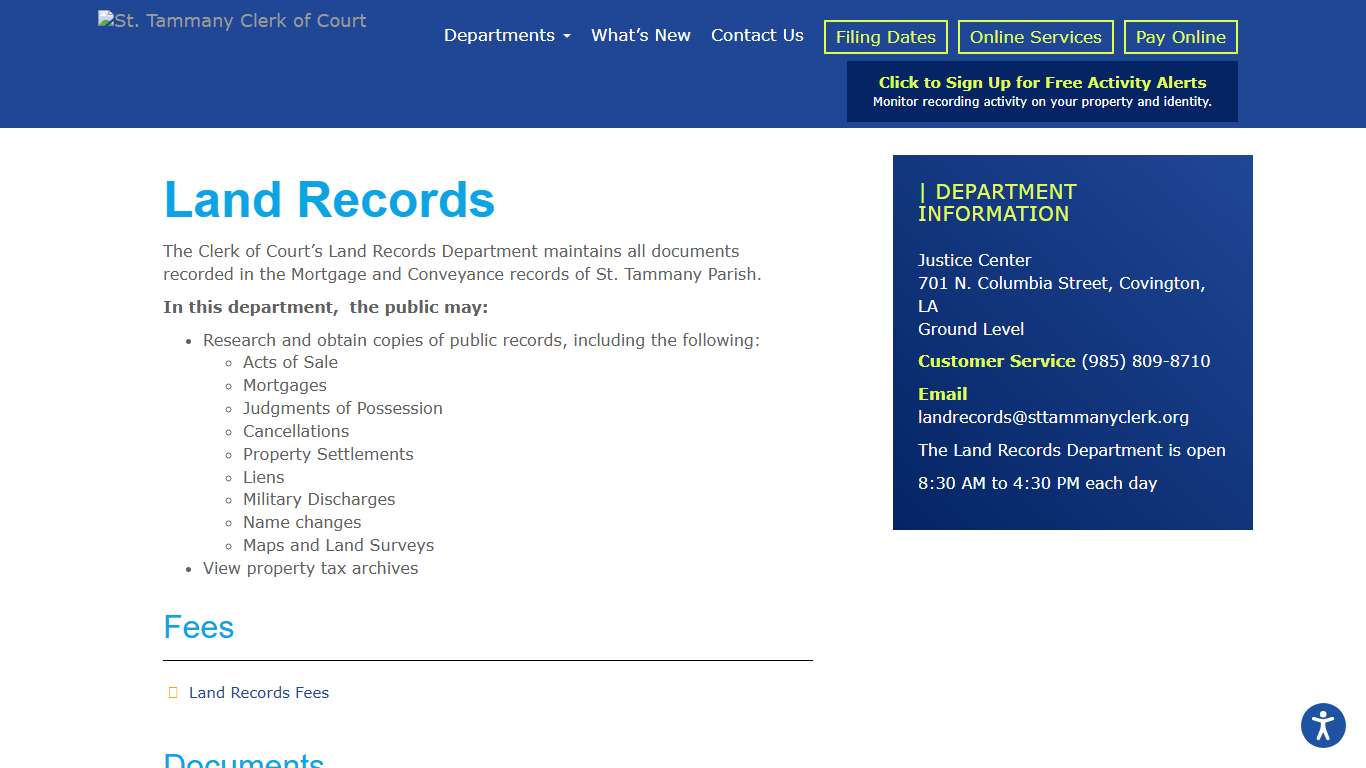
Task: Click the Fees section heading
Action: point(198,627)
